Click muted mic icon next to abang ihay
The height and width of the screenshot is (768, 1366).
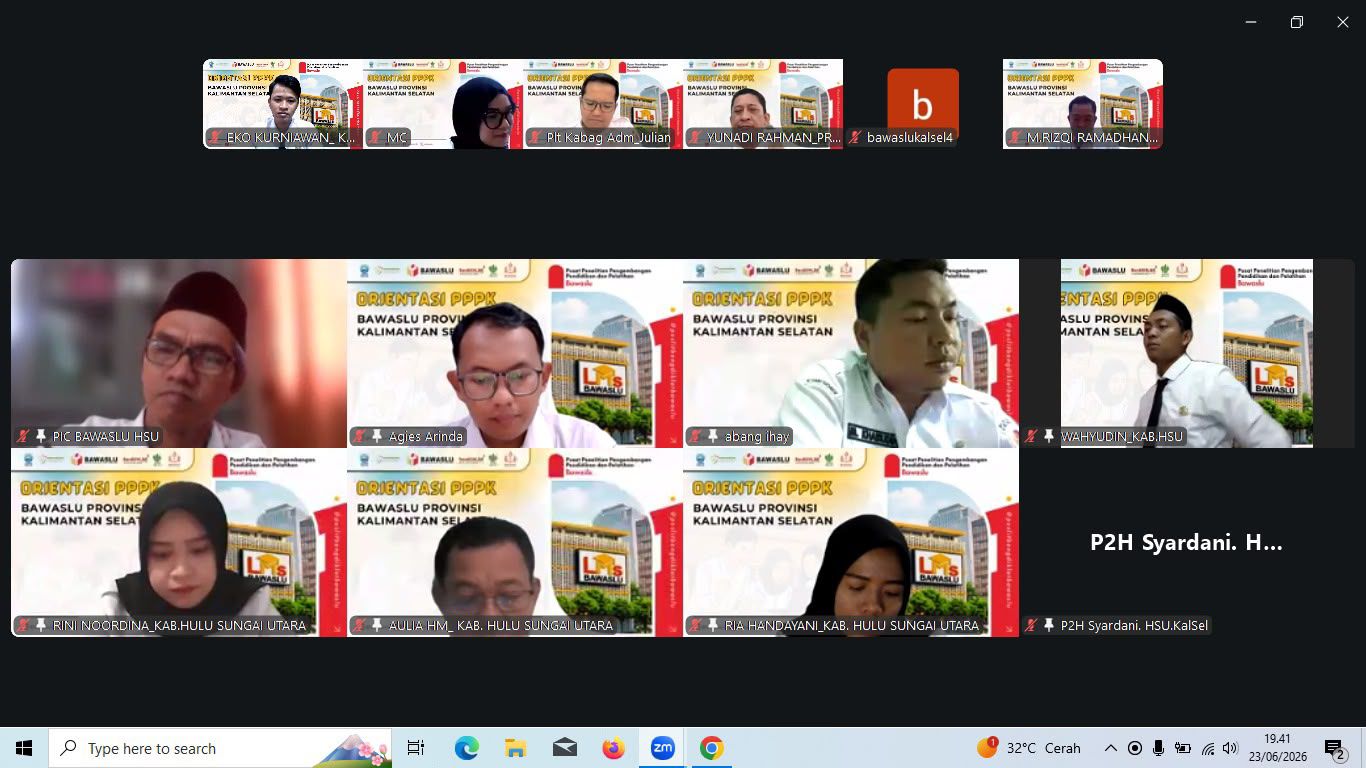click(x=695, y=437)
